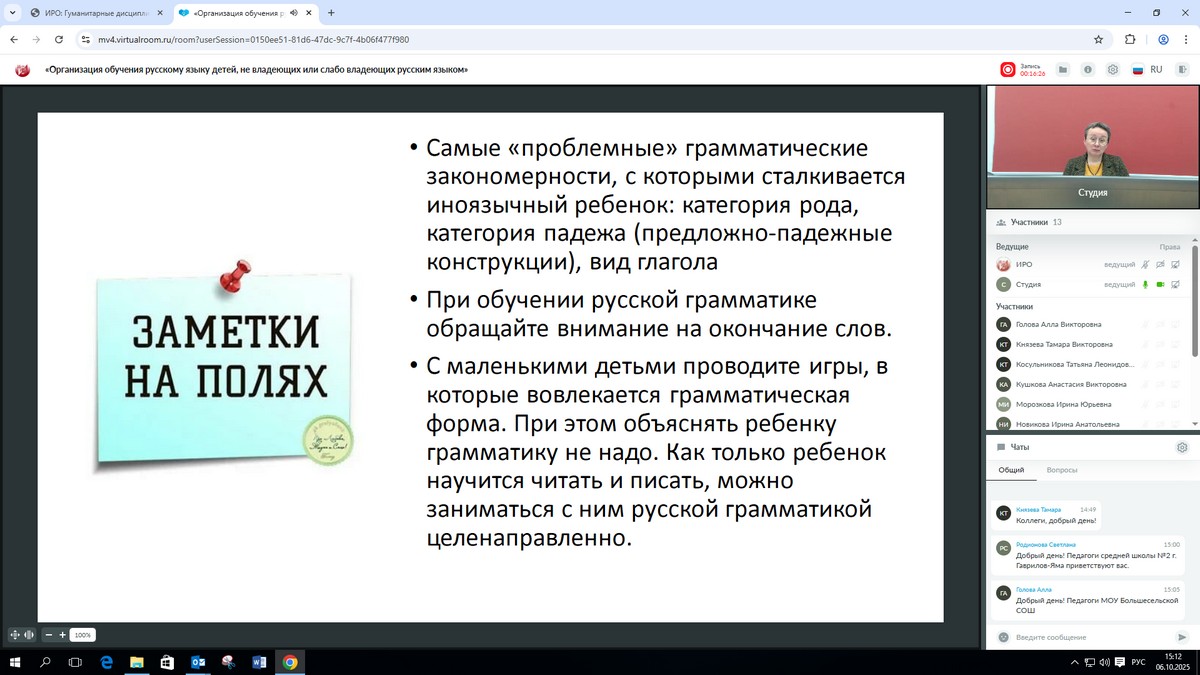
Task: Toggle Студия's green camera icon
Action: (x=1161, y=285)
